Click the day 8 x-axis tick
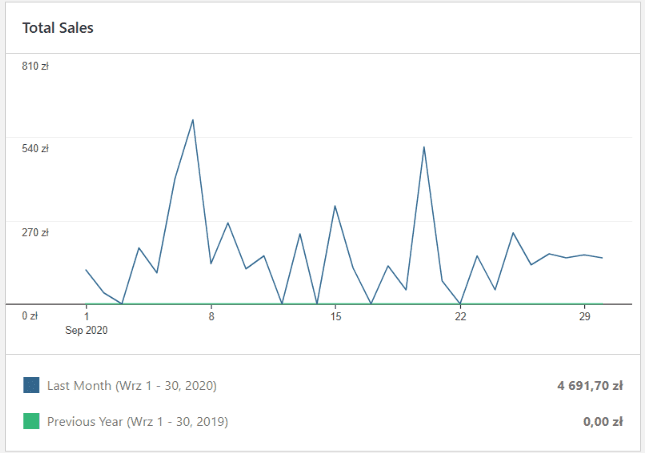 click(x=211, y=316)
